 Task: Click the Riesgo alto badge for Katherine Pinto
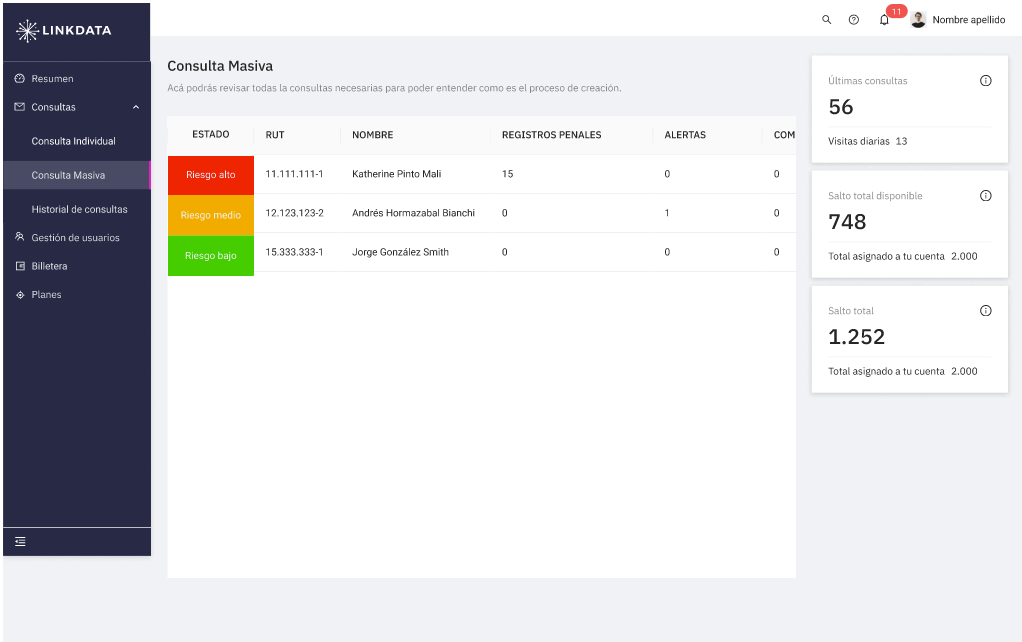[x=211, y=173]
